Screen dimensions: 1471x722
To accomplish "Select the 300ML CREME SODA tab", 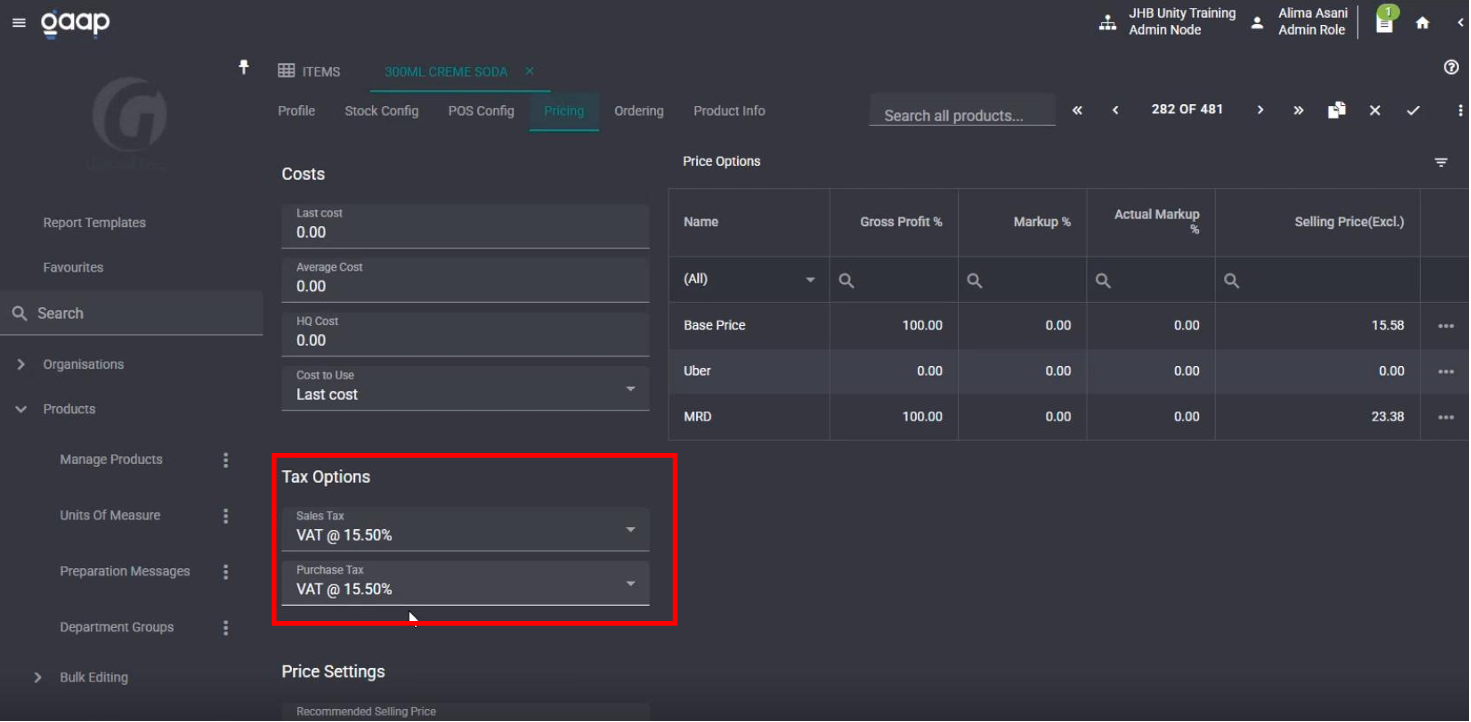I will point(446,72).
